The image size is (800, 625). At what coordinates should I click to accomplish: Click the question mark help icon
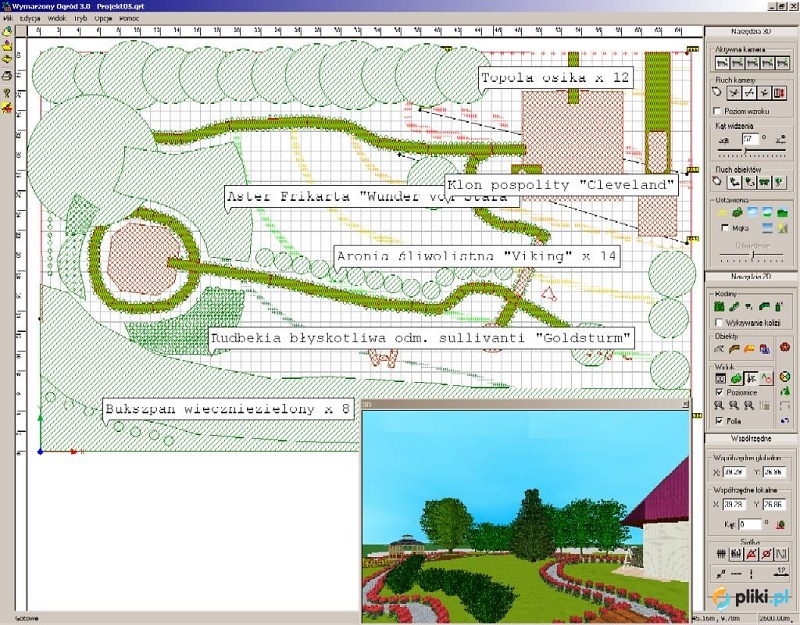pos(7,93)
